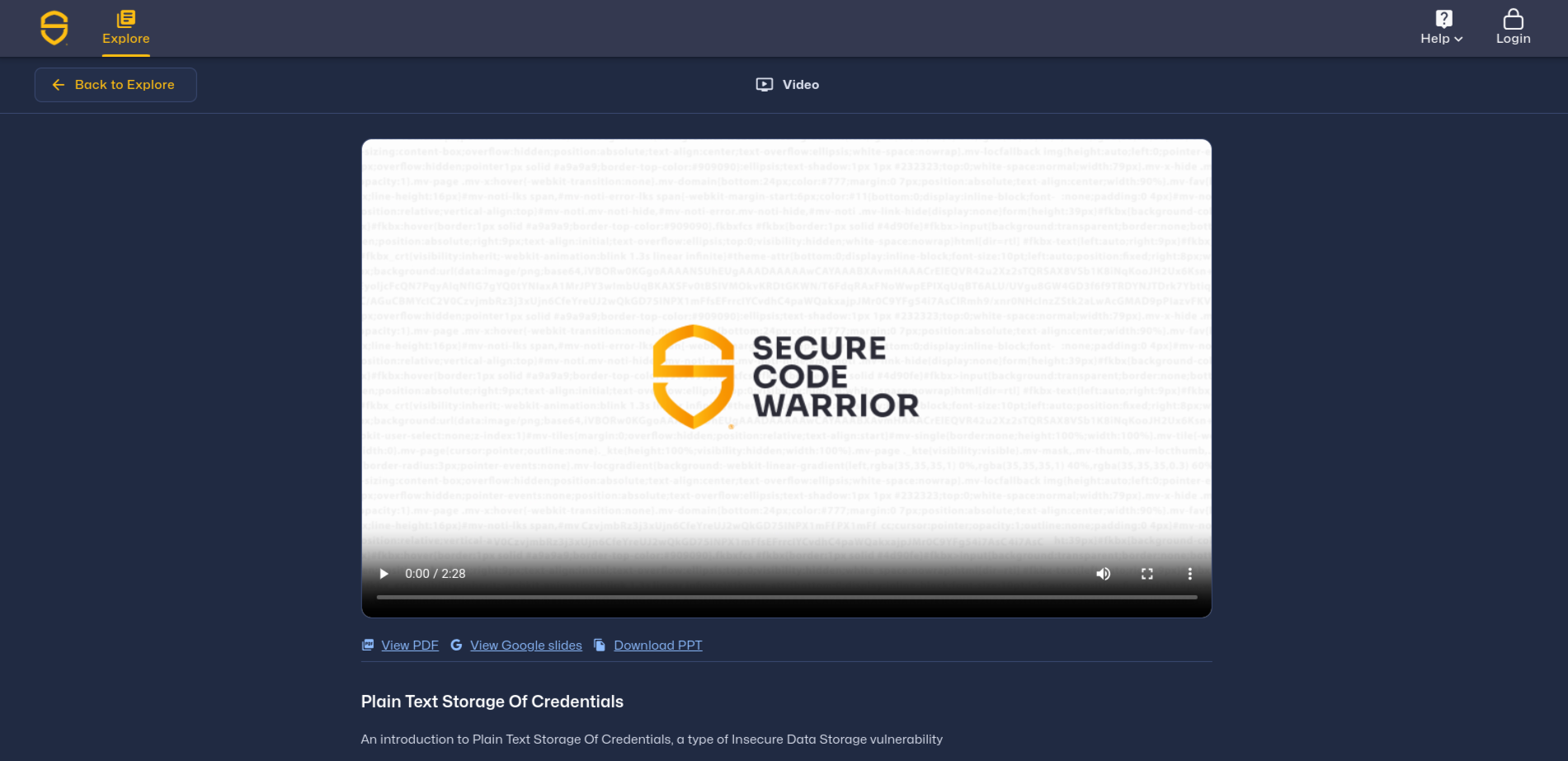Click the Video heading label
This screenshot has width=1568, height=761.
pyautogui.click(x=788, y=85)
